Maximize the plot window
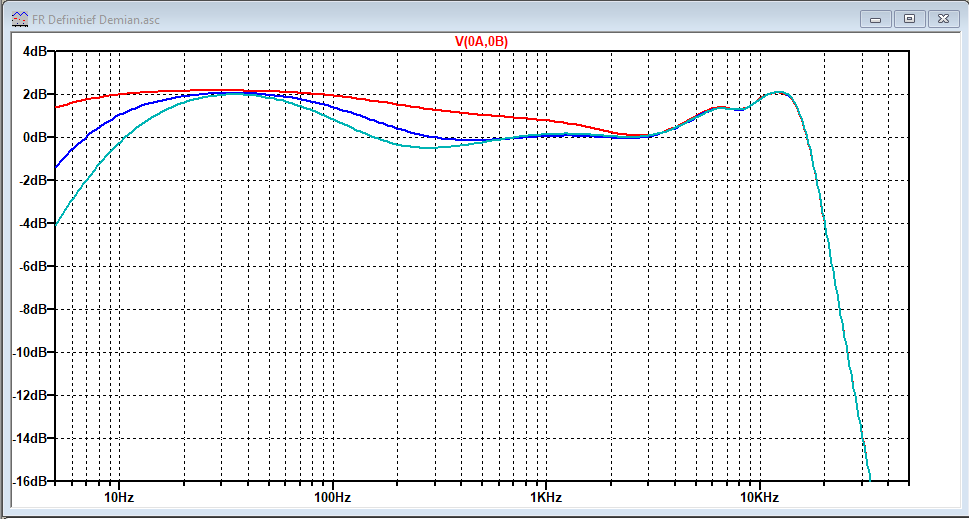Viewport: 969px width, 519px height. (x=909, y=19)
